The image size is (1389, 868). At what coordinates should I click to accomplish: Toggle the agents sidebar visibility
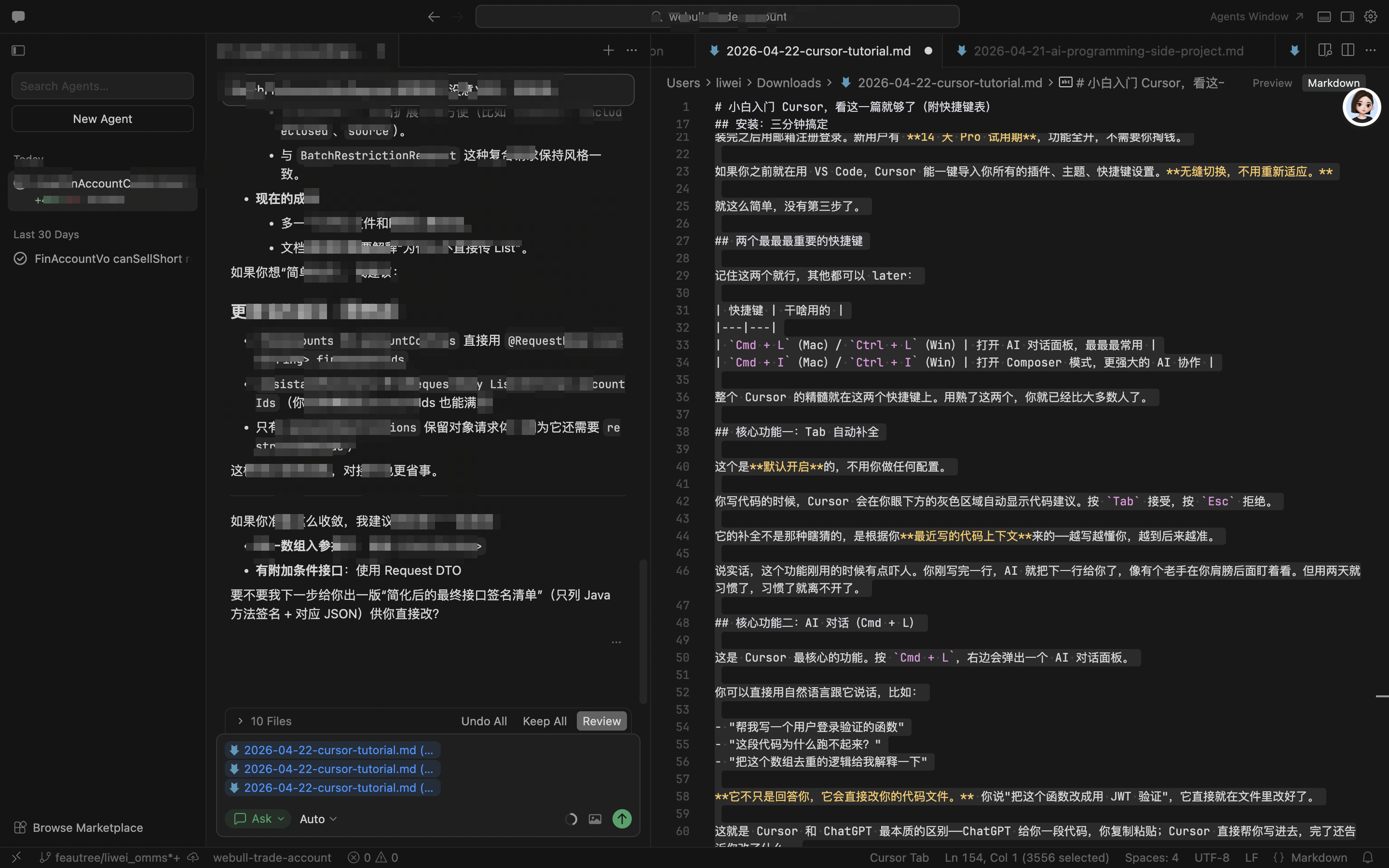click(18, 51)
